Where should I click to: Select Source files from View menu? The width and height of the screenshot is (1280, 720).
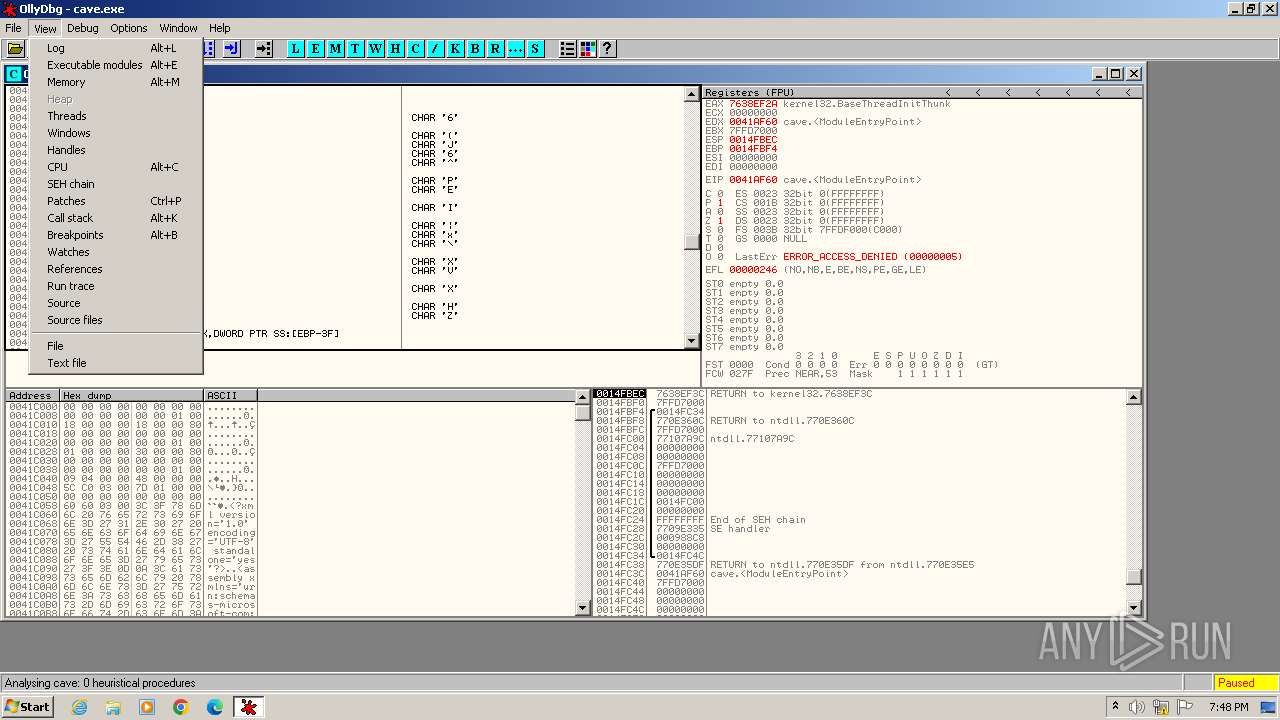coord(116,320)
